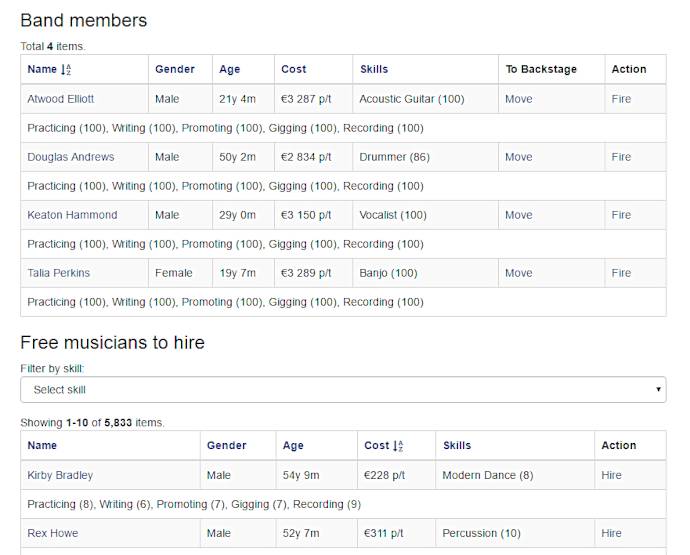Sort band members by Gender header

pyautogui.click(x=175, y=70)
